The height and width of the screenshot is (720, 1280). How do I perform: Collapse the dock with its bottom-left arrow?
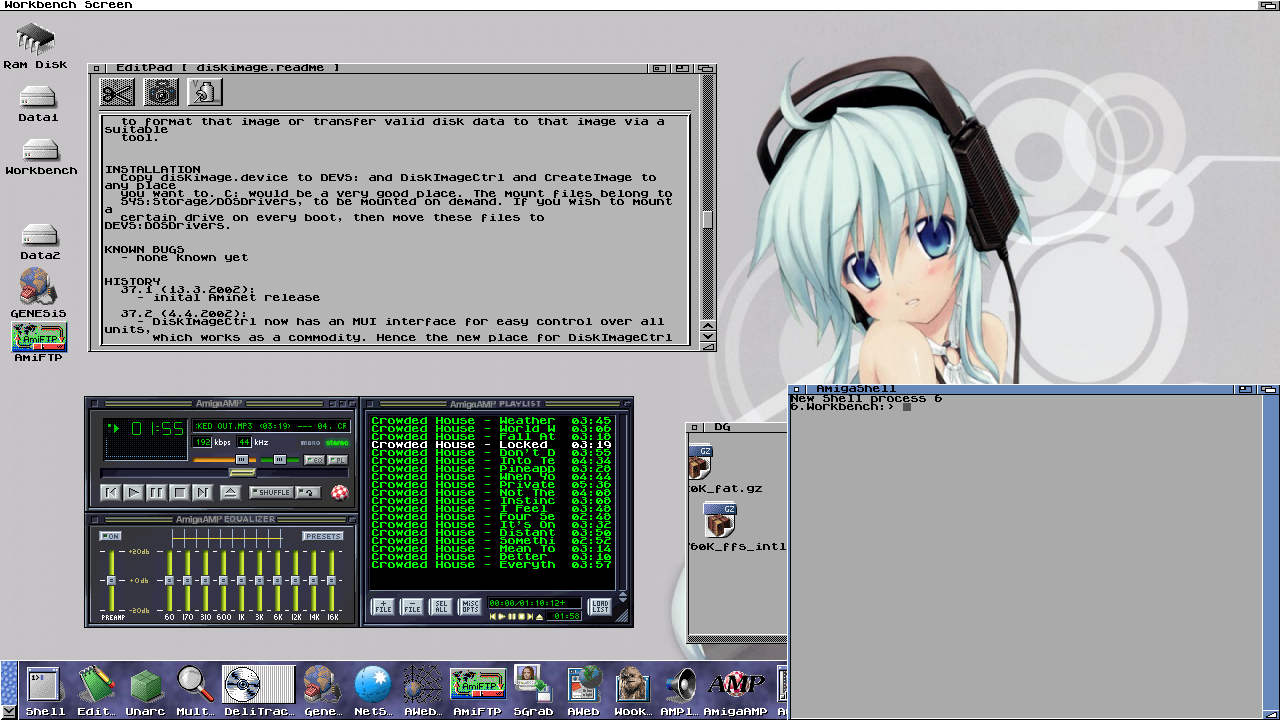point(9,711)
